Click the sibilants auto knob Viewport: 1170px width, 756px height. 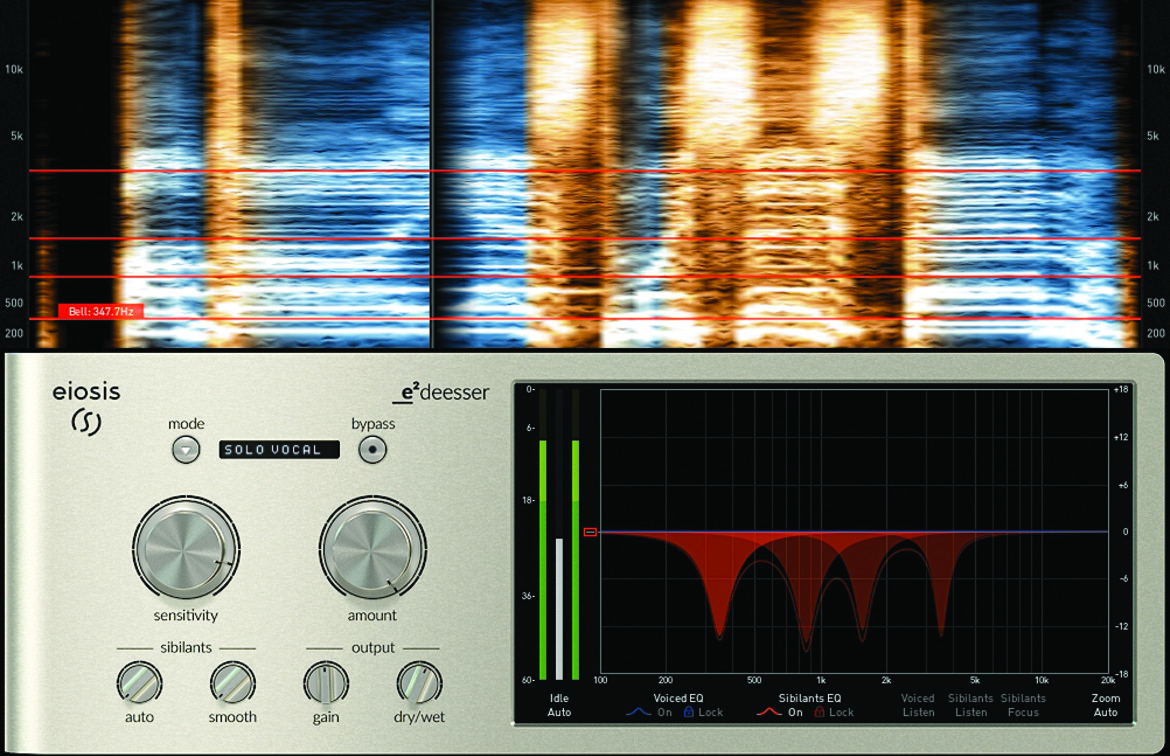tap(140, 682)
